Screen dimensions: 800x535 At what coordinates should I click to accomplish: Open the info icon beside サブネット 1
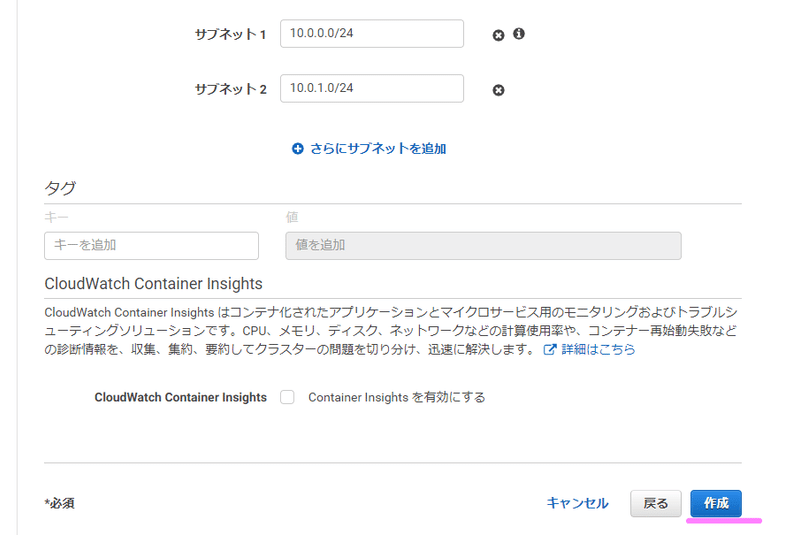[519, 34]
